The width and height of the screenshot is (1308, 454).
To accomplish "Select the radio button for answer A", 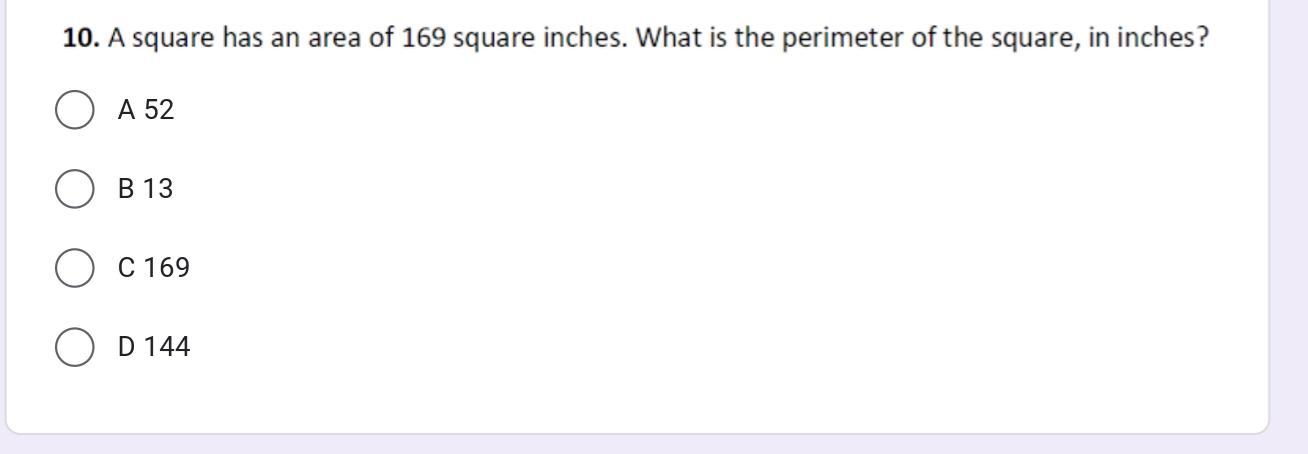I will pos(75,109).
